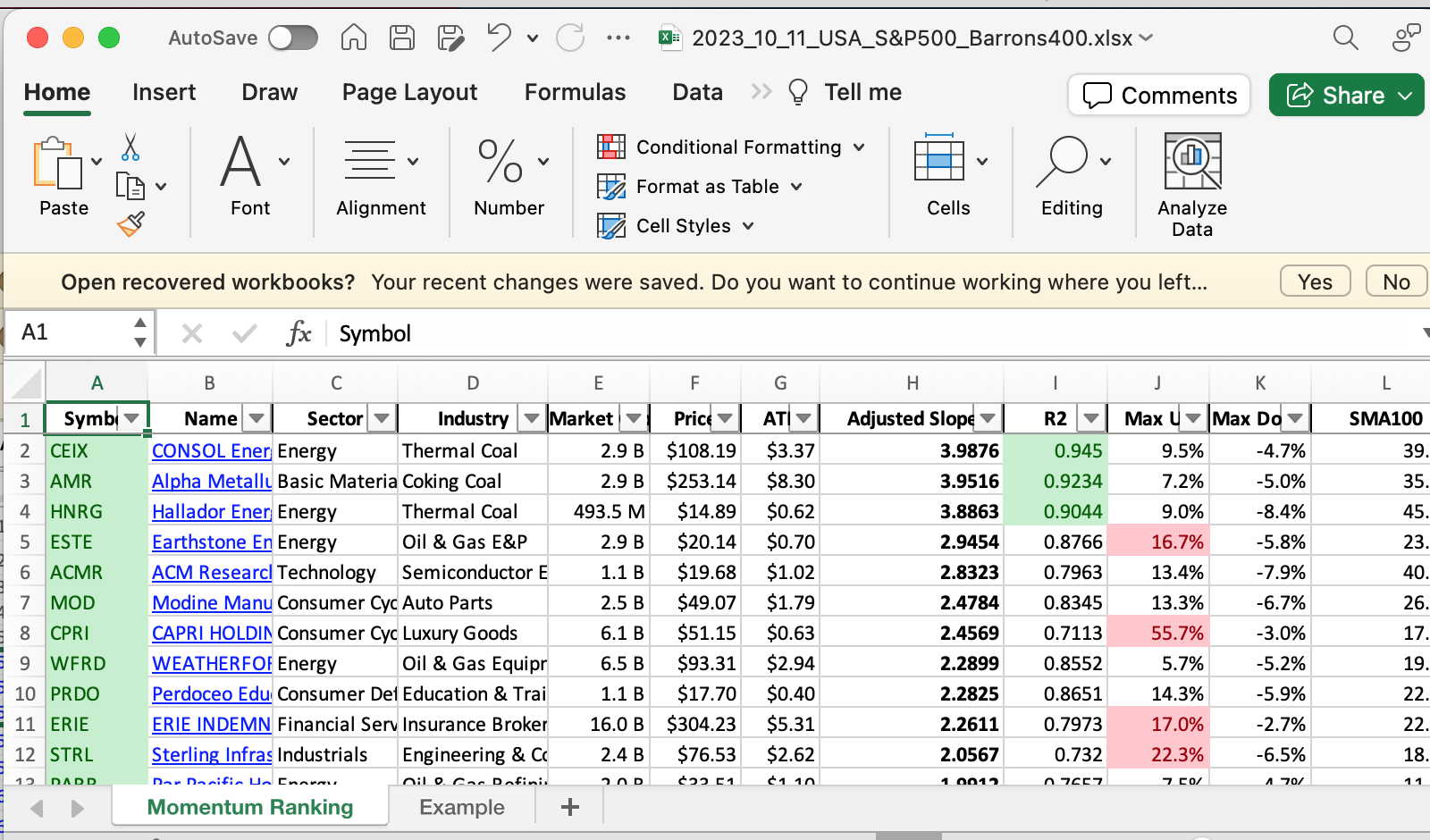1430x840 pixels.
Task: Click the Name Box showing A1
Action: (71, 332)
